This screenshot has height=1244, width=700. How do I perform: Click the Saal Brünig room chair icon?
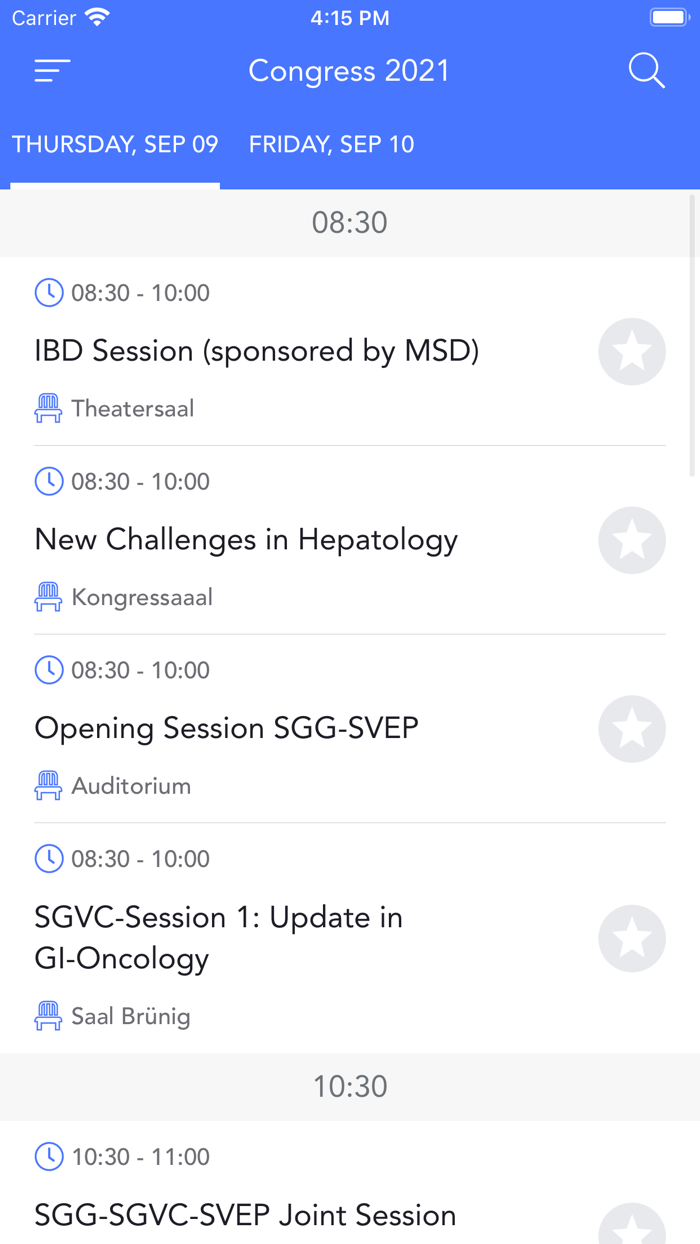pos(48,1016)
